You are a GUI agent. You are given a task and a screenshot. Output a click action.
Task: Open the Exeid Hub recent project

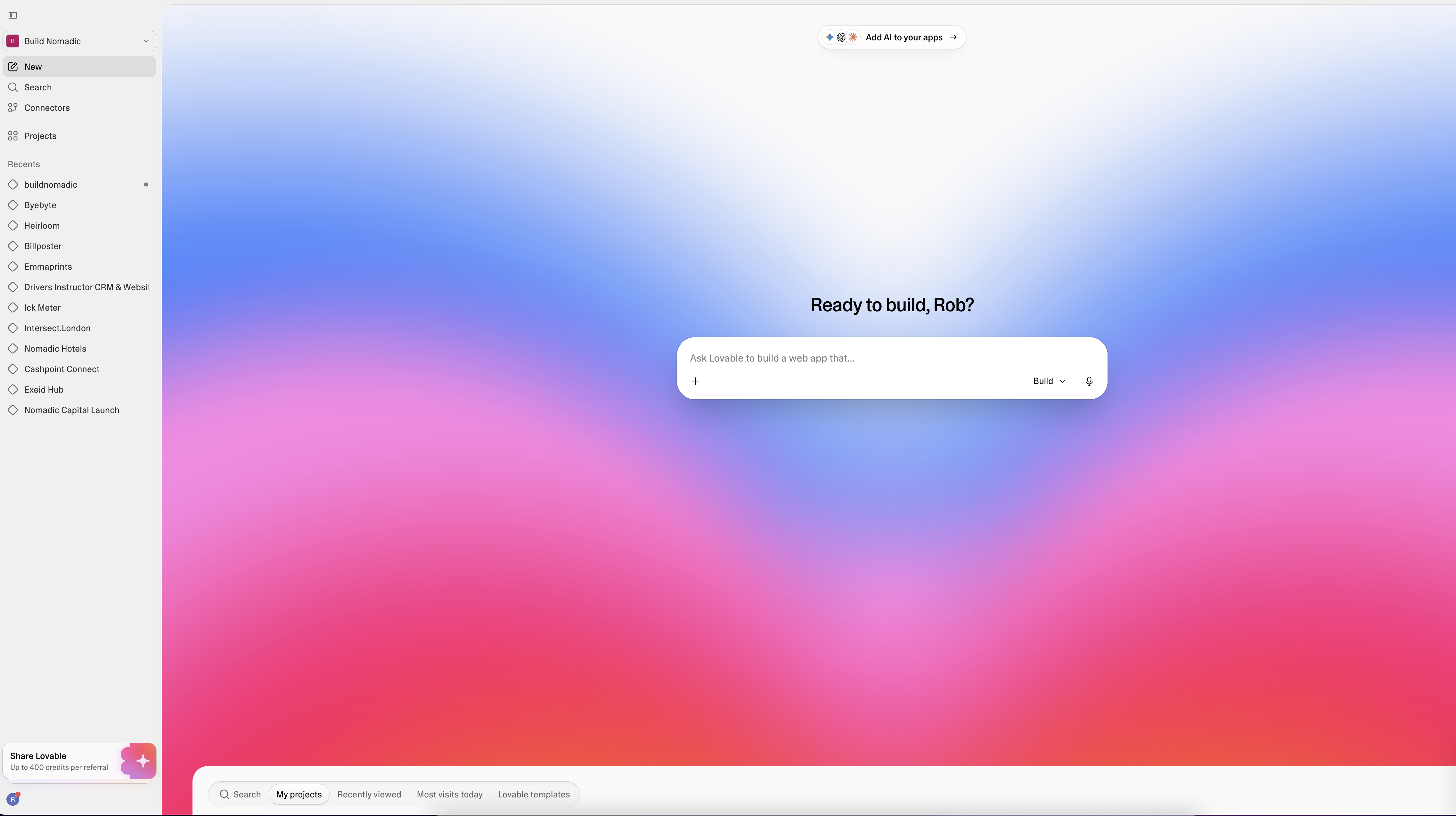point(79,390)
